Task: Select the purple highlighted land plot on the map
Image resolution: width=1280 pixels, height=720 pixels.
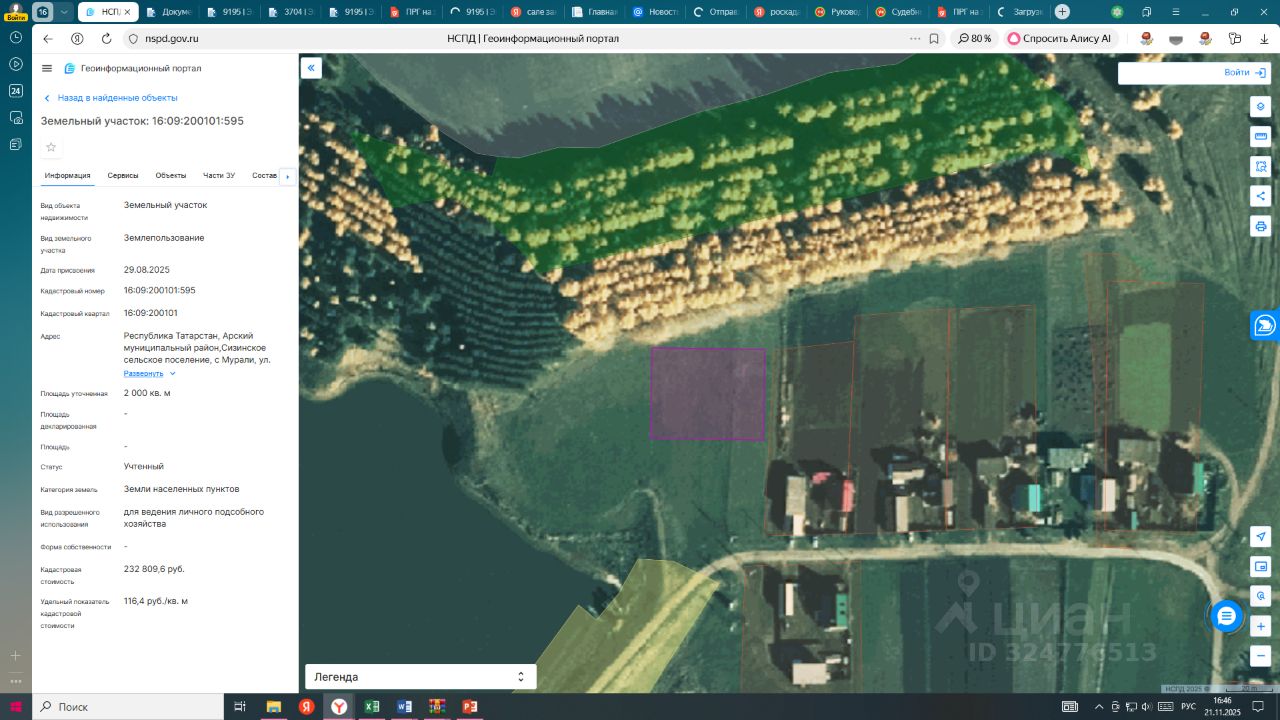Action: point(708,394)
